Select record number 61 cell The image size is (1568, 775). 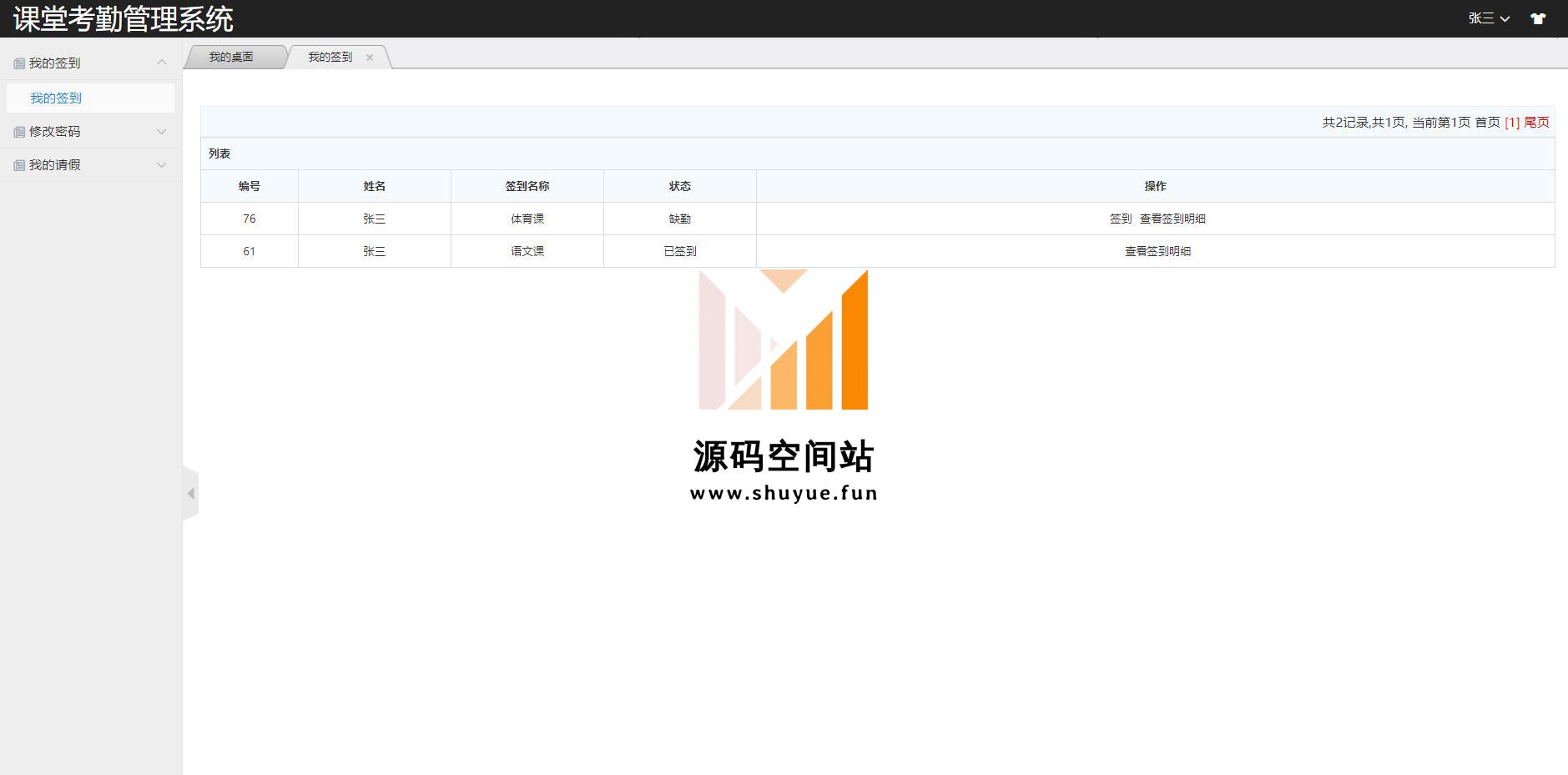[x=250, y=251]
